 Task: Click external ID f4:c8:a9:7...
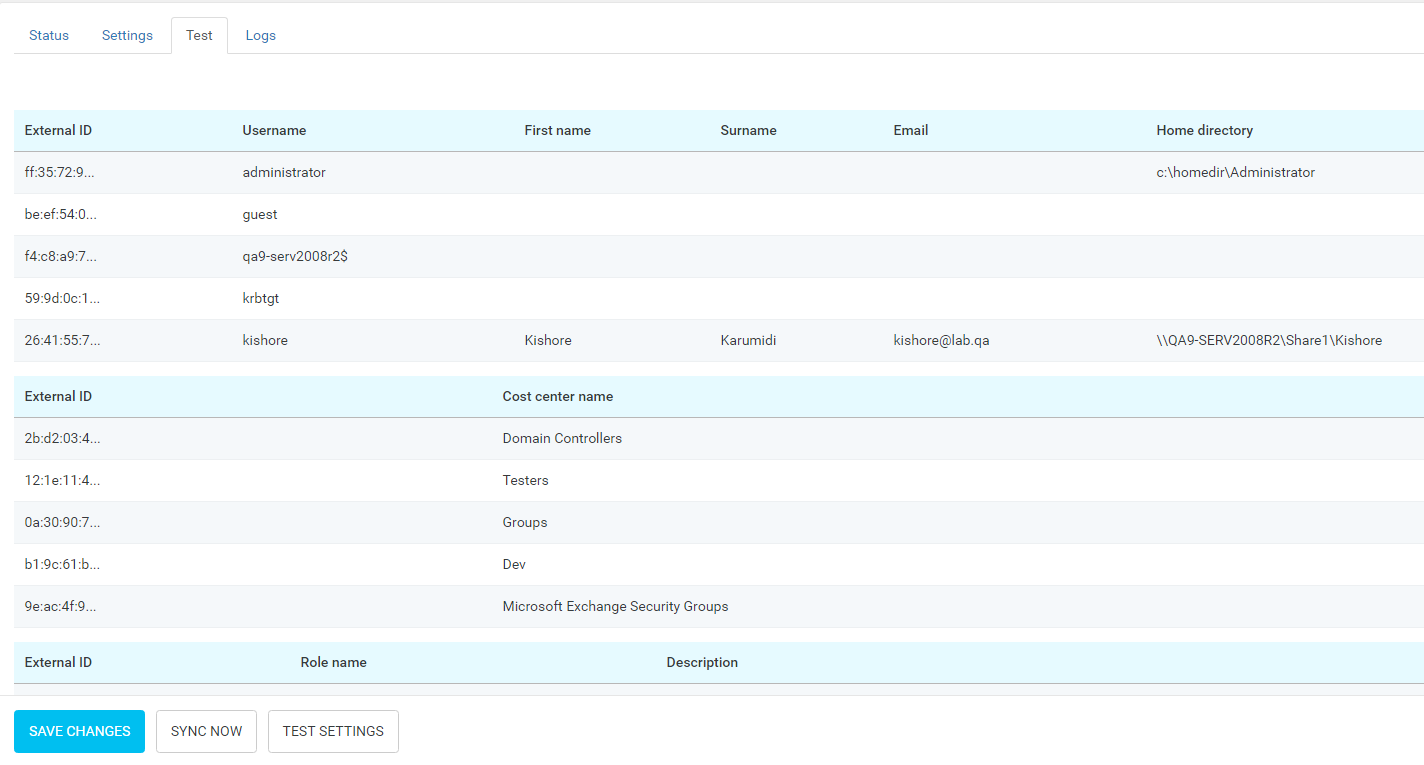[62, 256]
